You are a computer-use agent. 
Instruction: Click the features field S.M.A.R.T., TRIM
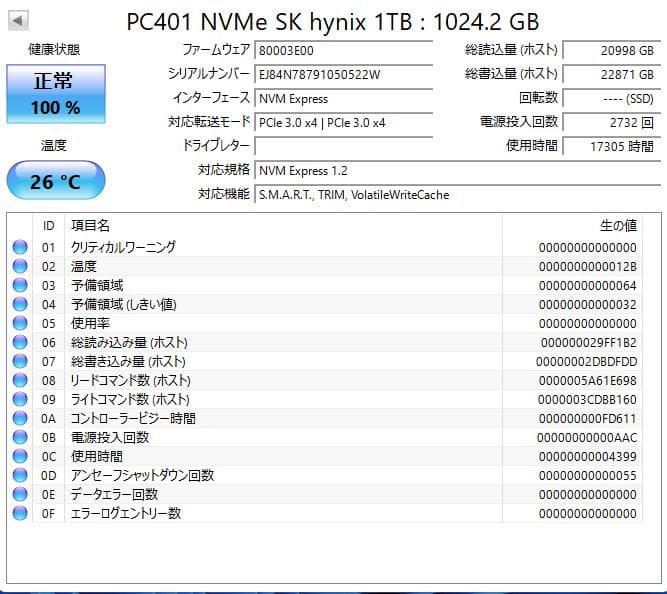[458, 194]
